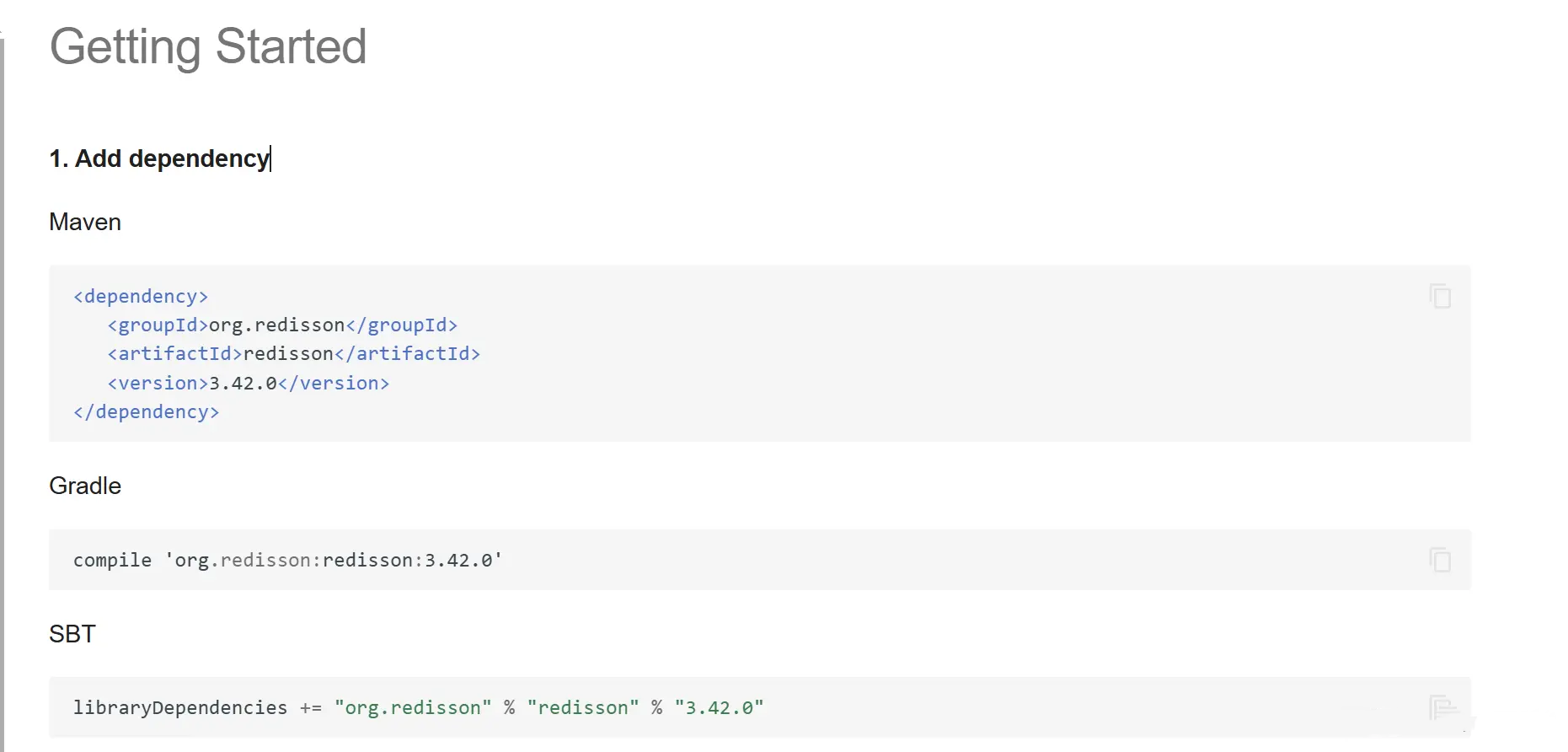Click the Maven section label

point(85,222)
